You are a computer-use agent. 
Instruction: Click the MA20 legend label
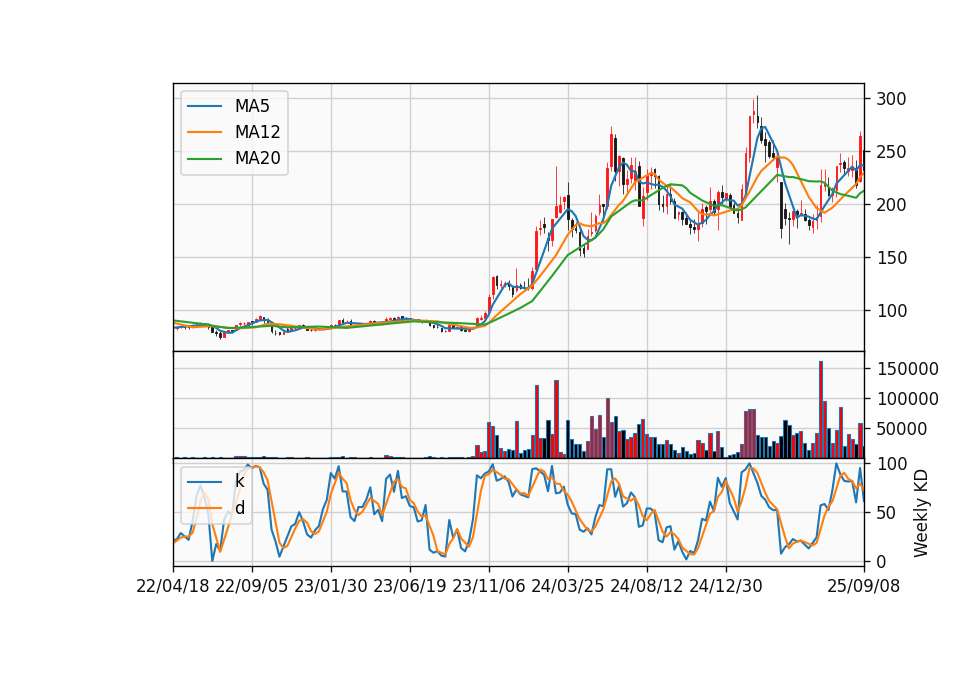pos(257,158)
